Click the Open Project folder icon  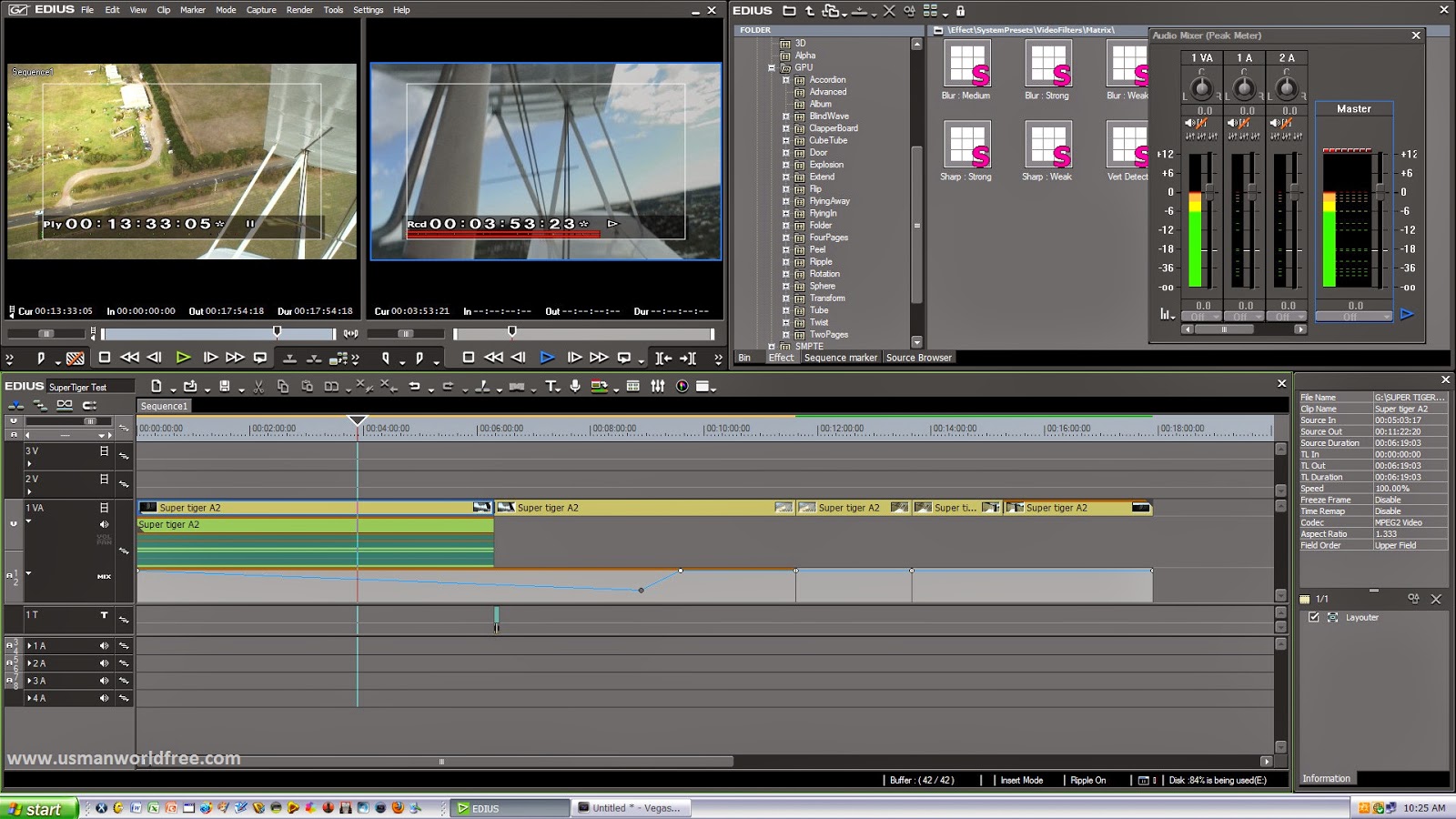tap(190, 387)
